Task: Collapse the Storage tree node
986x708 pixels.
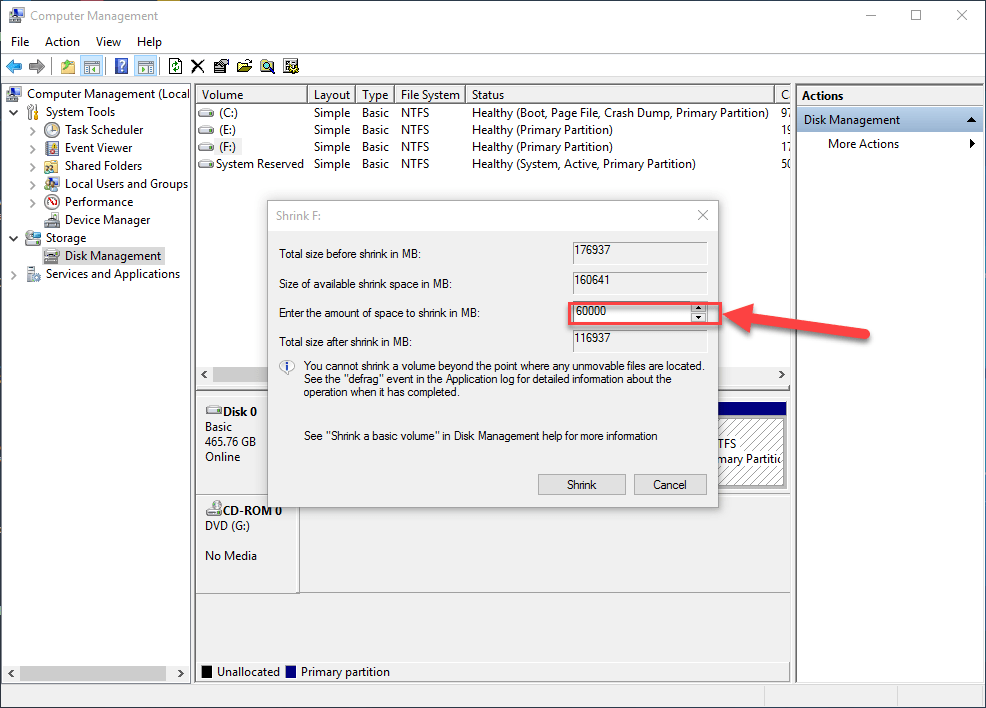Action: pos(14,238)
